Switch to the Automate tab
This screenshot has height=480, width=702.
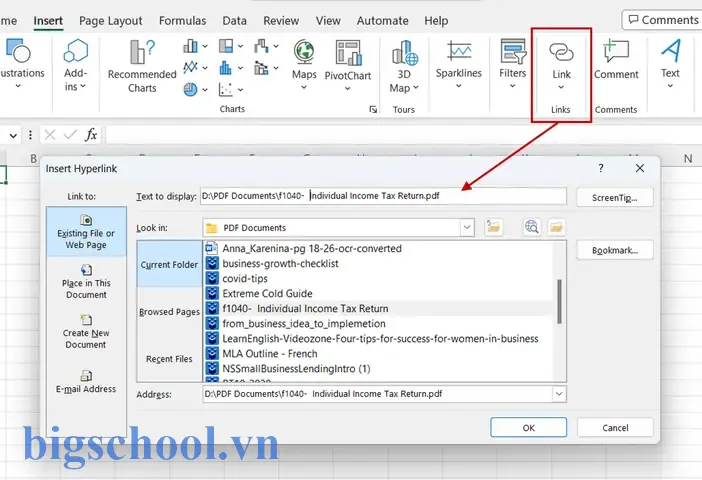(x=382, y=21)
